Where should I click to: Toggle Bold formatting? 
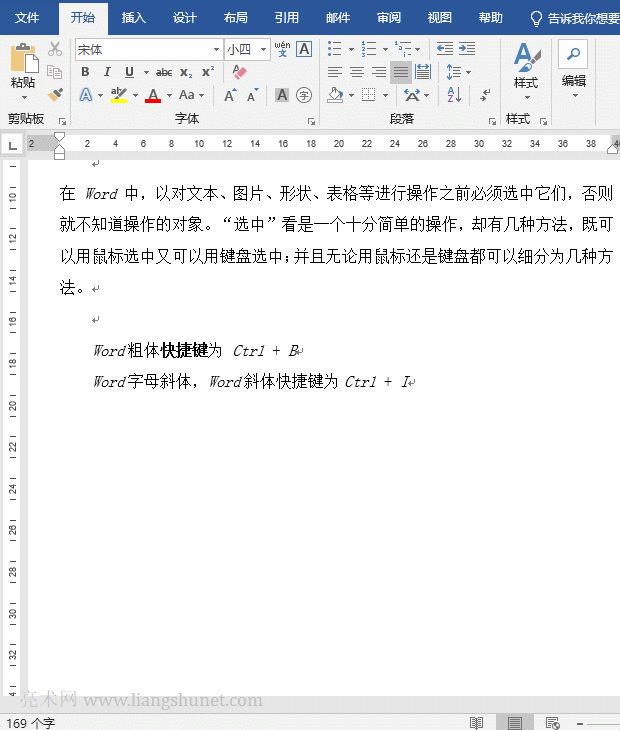tap(85, 72)
